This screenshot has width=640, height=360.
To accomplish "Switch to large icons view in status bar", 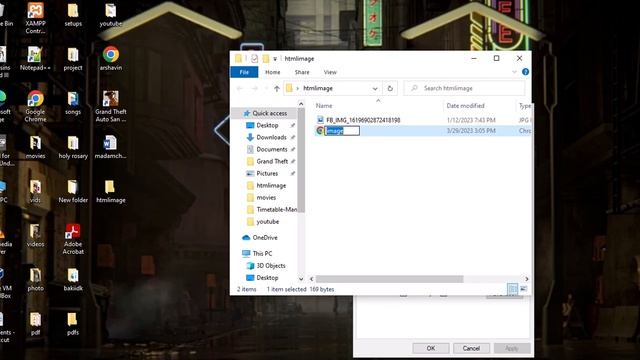I will (x=523, y=289).
